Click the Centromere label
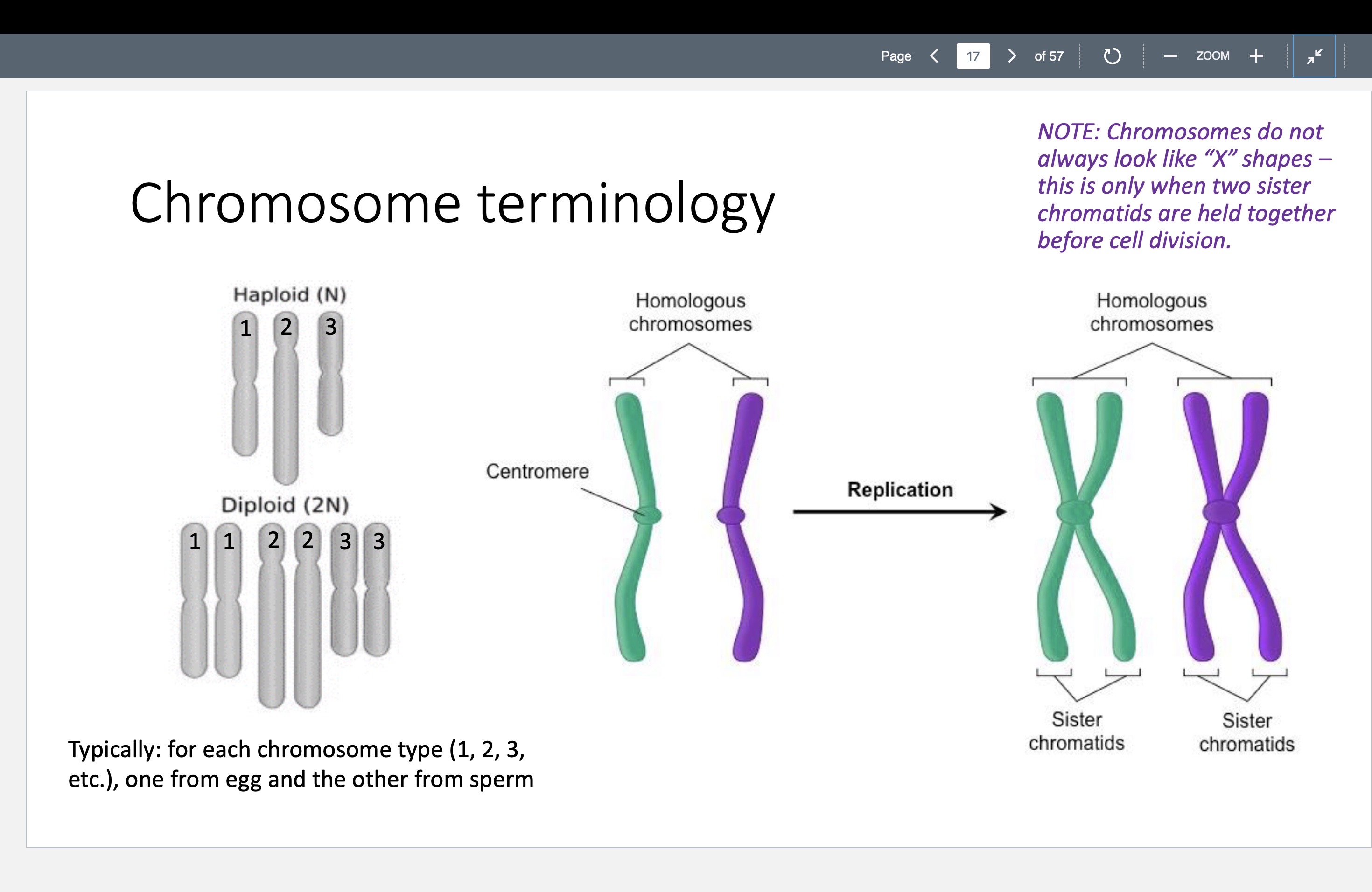1372x892 pixels. pyautogui.click(x=538, y=471)
